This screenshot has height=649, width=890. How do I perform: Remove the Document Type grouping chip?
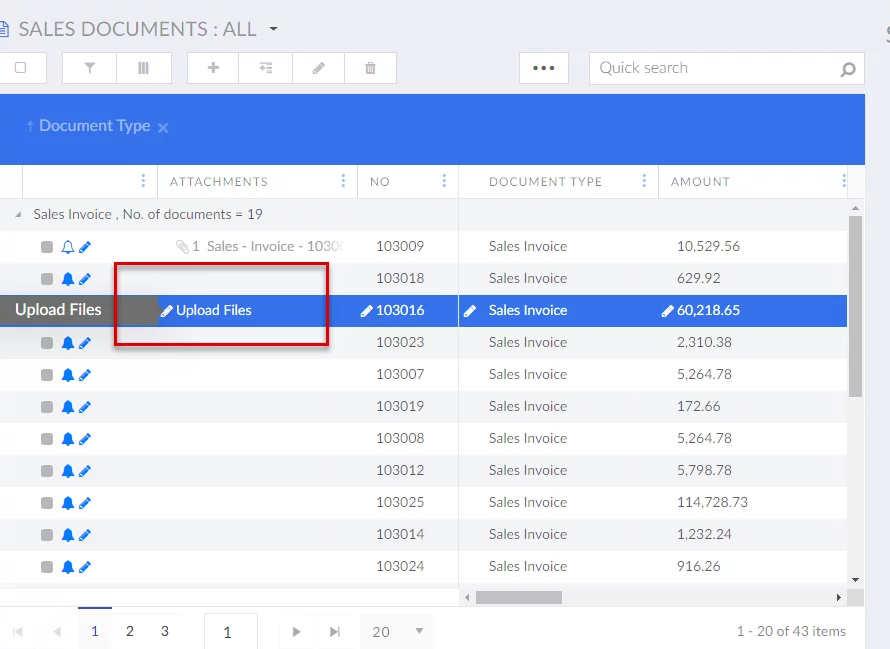click(x=163, y=128)
